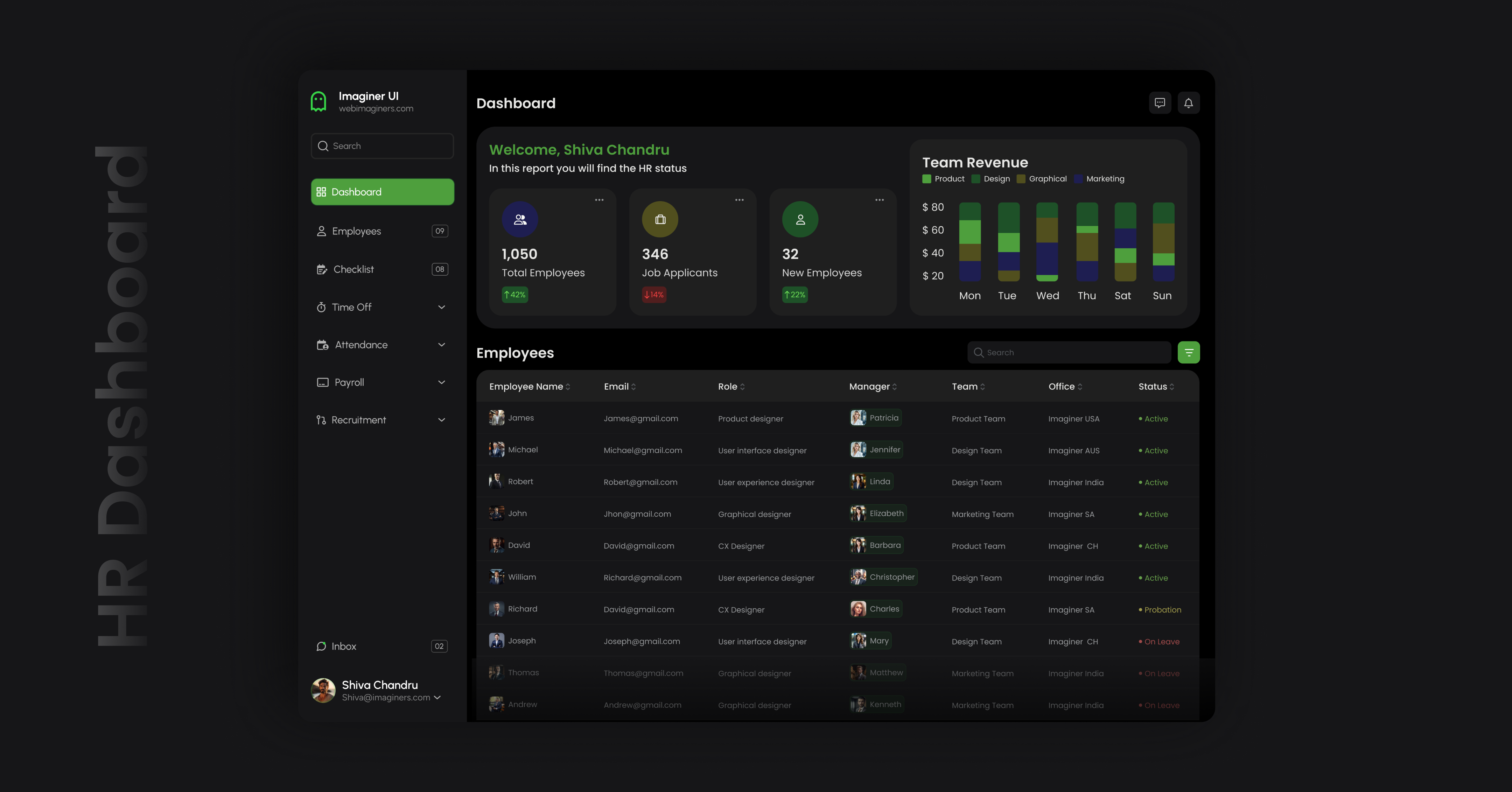Click James's avatar thumbnail
1512x792 pixels.
[497, 418]
